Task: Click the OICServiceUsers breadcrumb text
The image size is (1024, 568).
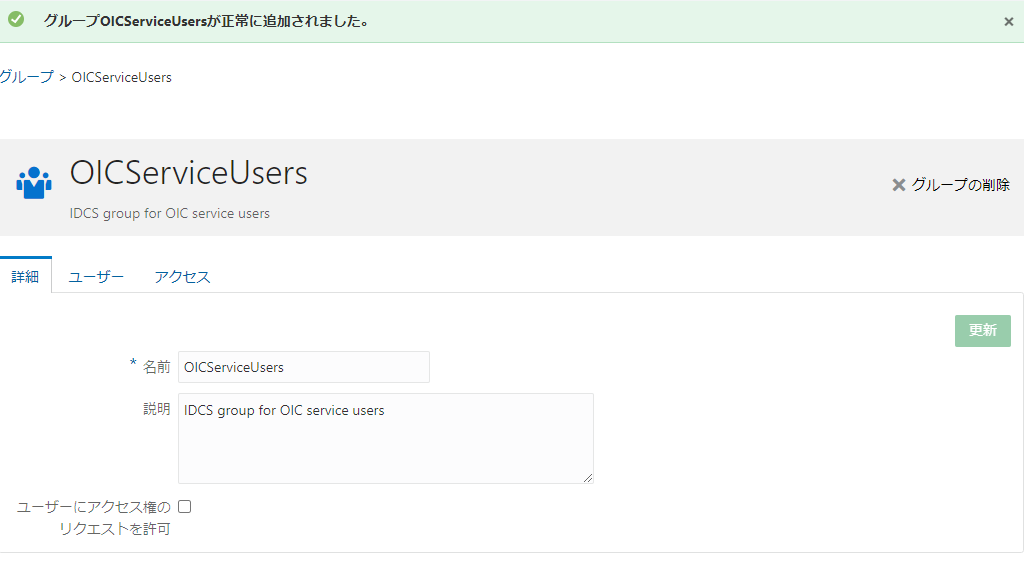Action: point(121,77)
